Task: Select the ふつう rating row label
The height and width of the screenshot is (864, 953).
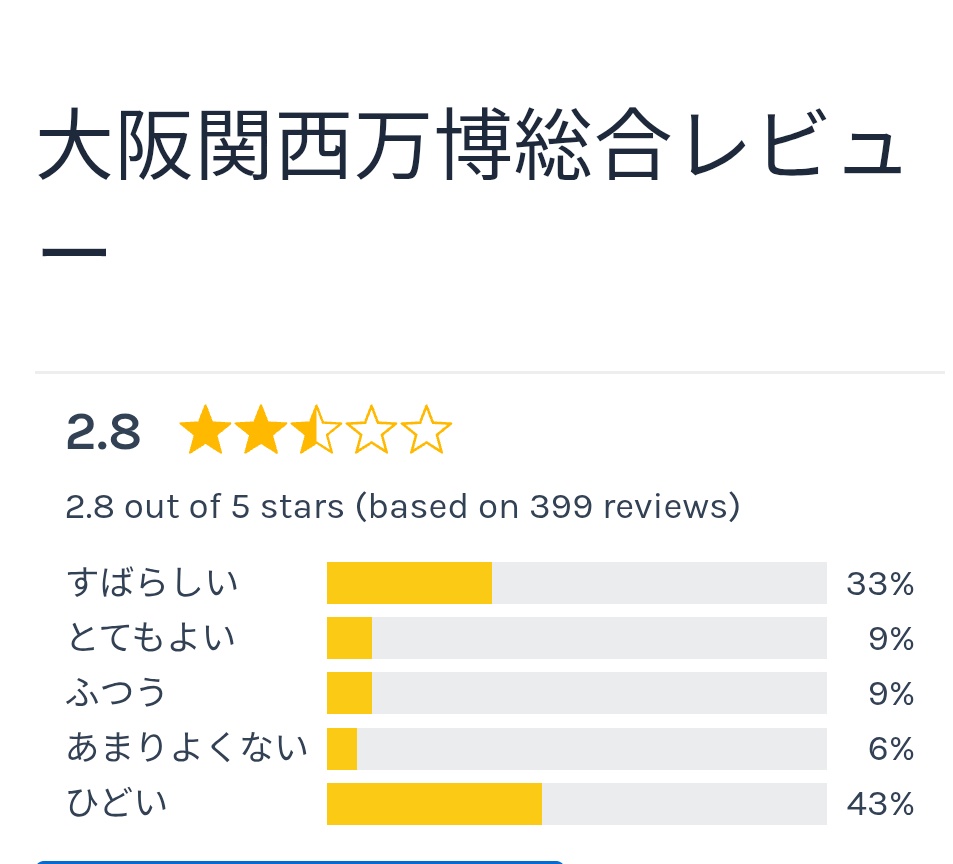Action: tap(117, 693)
